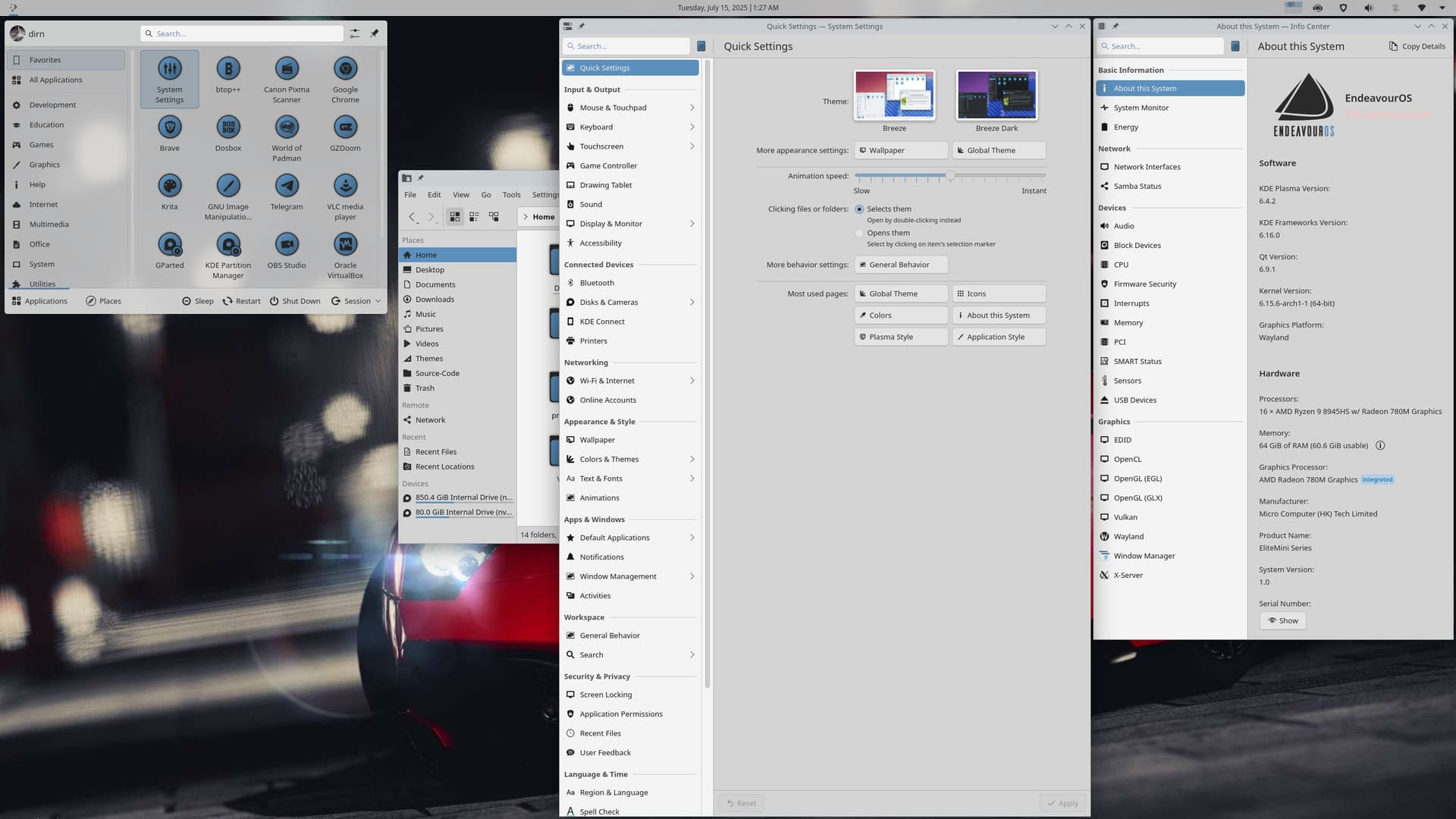Go back in Dolphin file manager

(412, 217)
